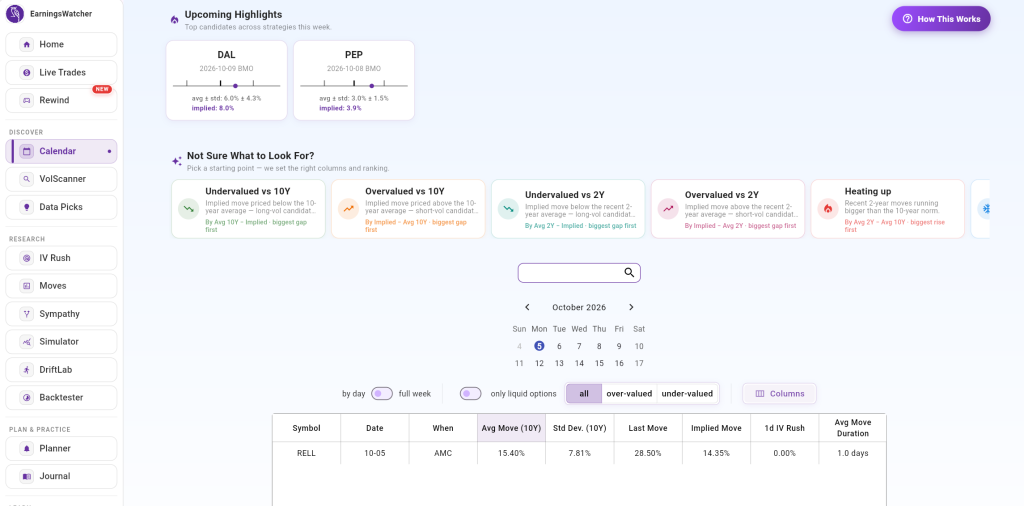Open Simulator in the sidebar
The height and width of the screenshot is (506, 1024).
click(61, 341)
